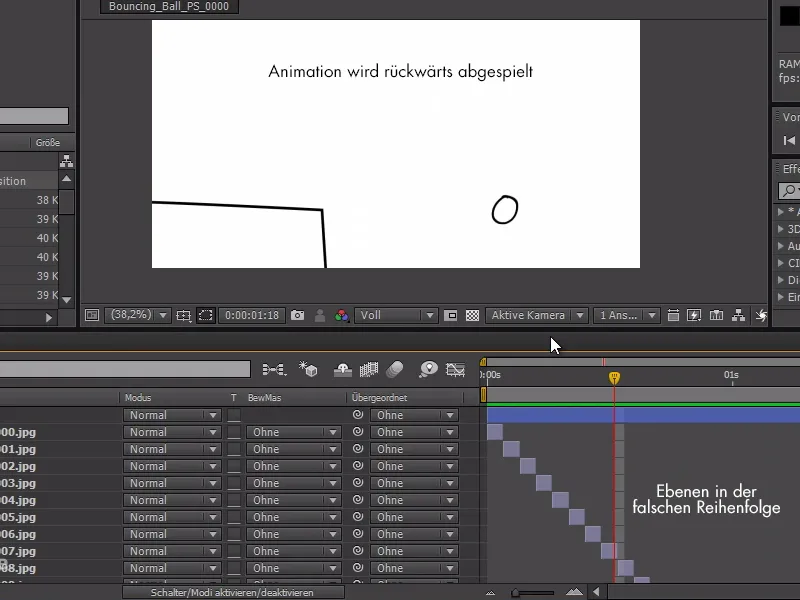This screenshot has height=600, width=800.
Task: Click Schalter/Modi aktivieren/deaktivieren button
Action: (x=232, y=592)
